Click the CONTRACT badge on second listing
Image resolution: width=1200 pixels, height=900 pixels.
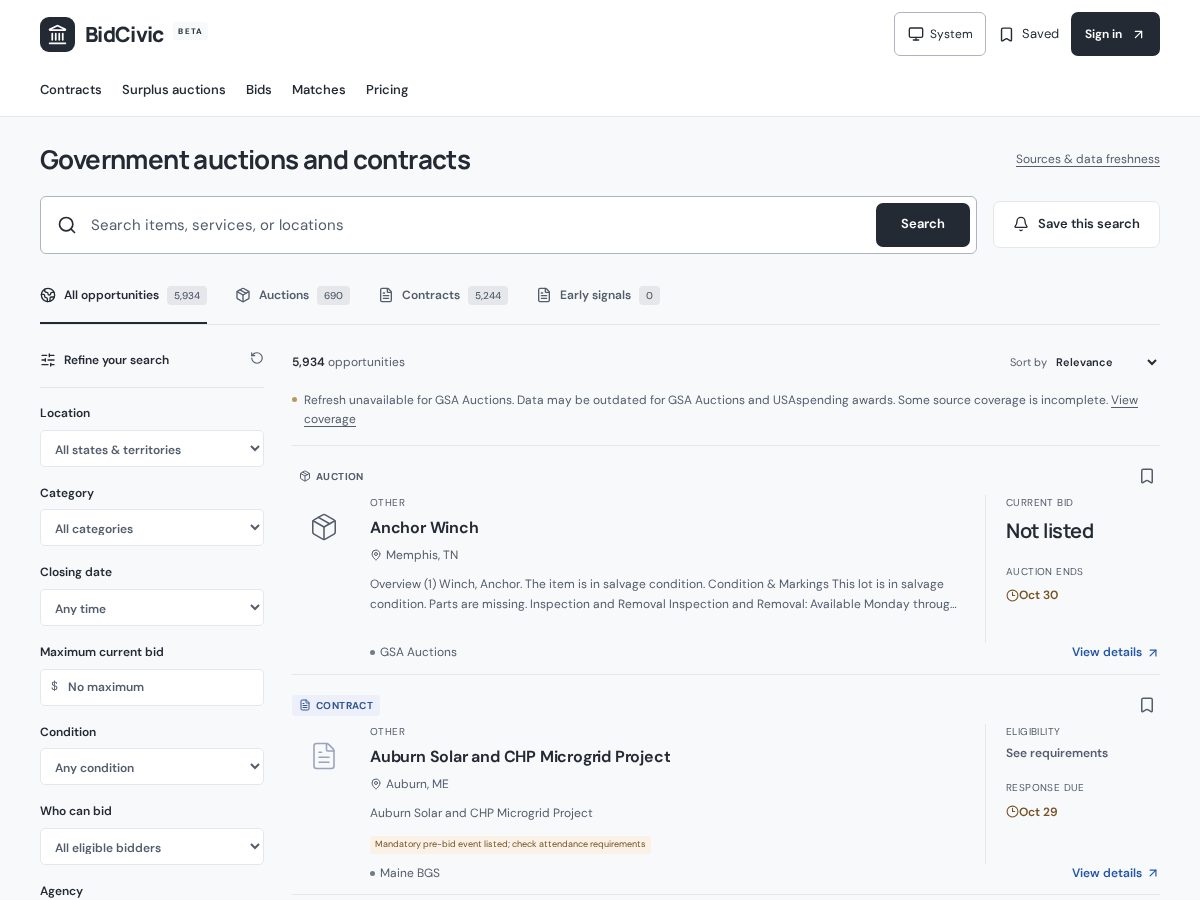336,705
